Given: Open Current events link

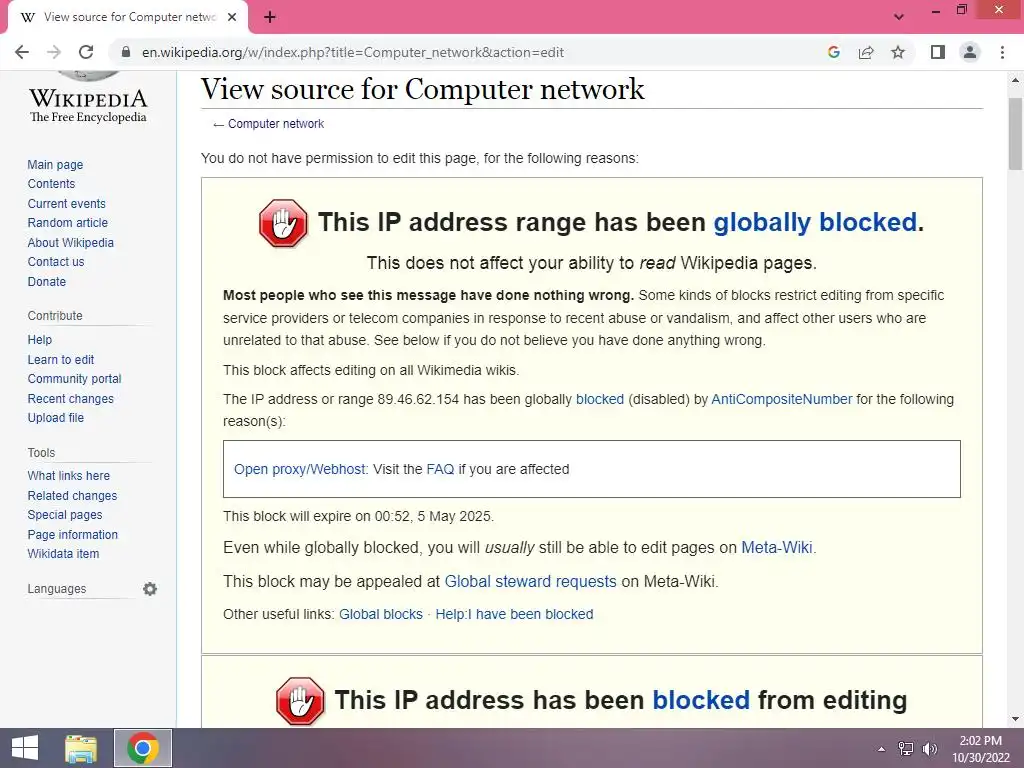Looking at the screenshot, I should tap(66, 204).
